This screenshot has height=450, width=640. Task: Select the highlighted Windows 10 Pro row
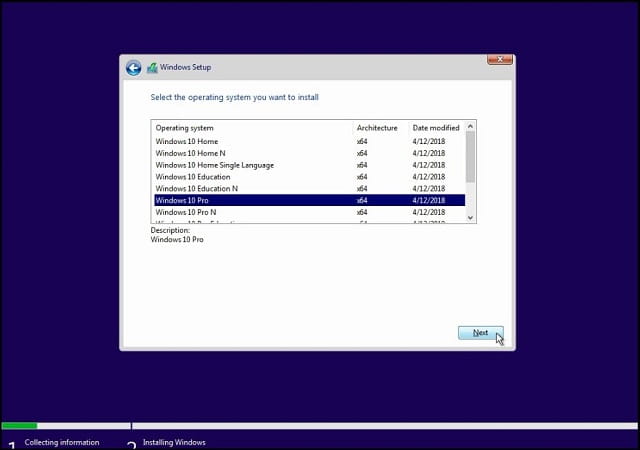[309, 200]
